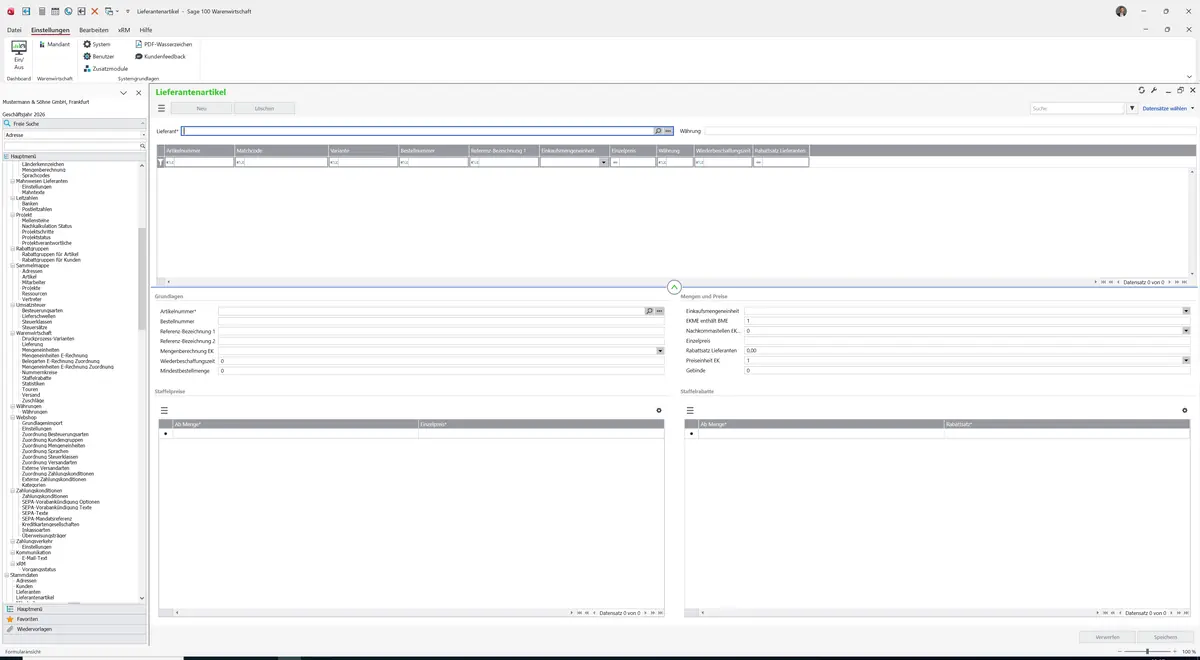This screenshot has width=1200, height=660.
Task: Open Kundenfeedback in the ribbon
Action: tap(161, 57)
